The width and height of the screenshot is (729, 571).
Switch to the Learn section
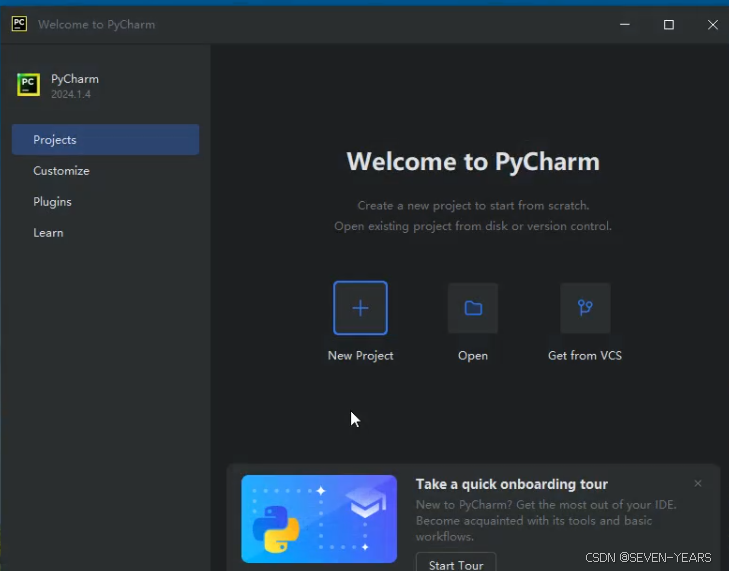click(x=106, y=233)
